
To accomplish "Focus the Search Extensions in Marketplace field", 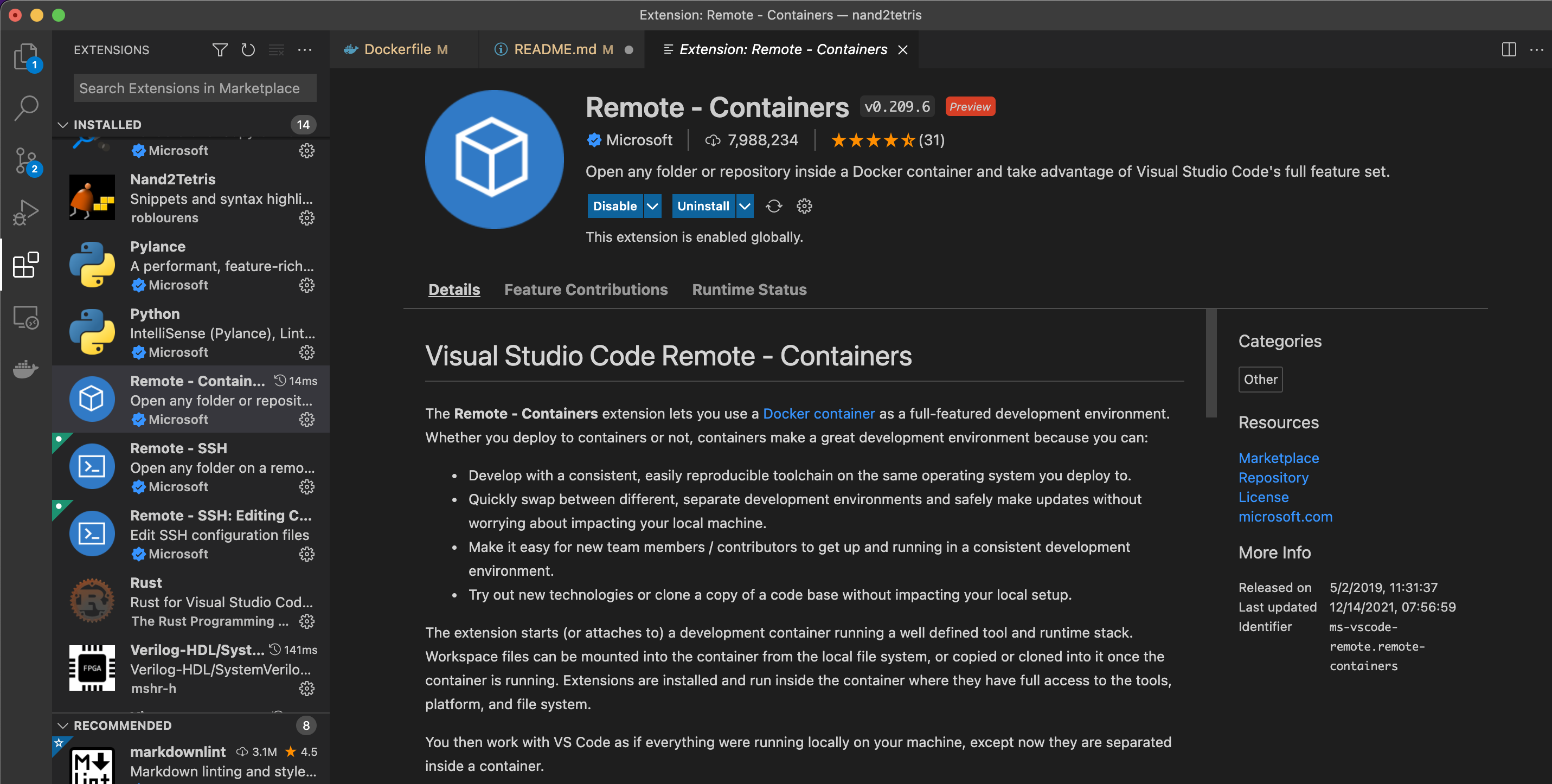I will [195, 88].
